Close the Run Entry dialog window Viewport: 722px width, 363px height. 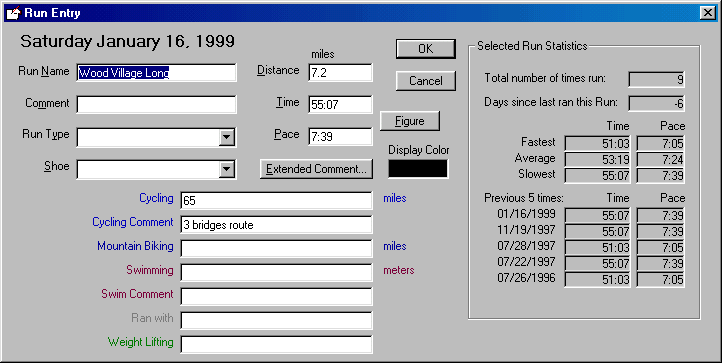click(708, 13)
